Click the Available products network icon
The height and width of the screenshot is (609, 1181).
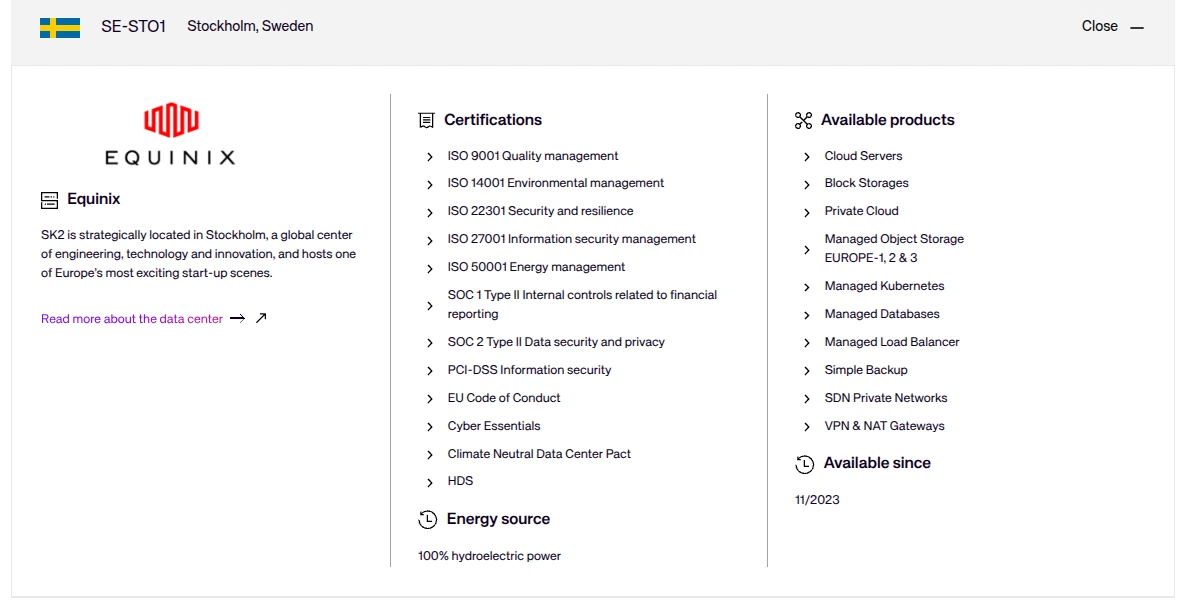pos(804,120)
